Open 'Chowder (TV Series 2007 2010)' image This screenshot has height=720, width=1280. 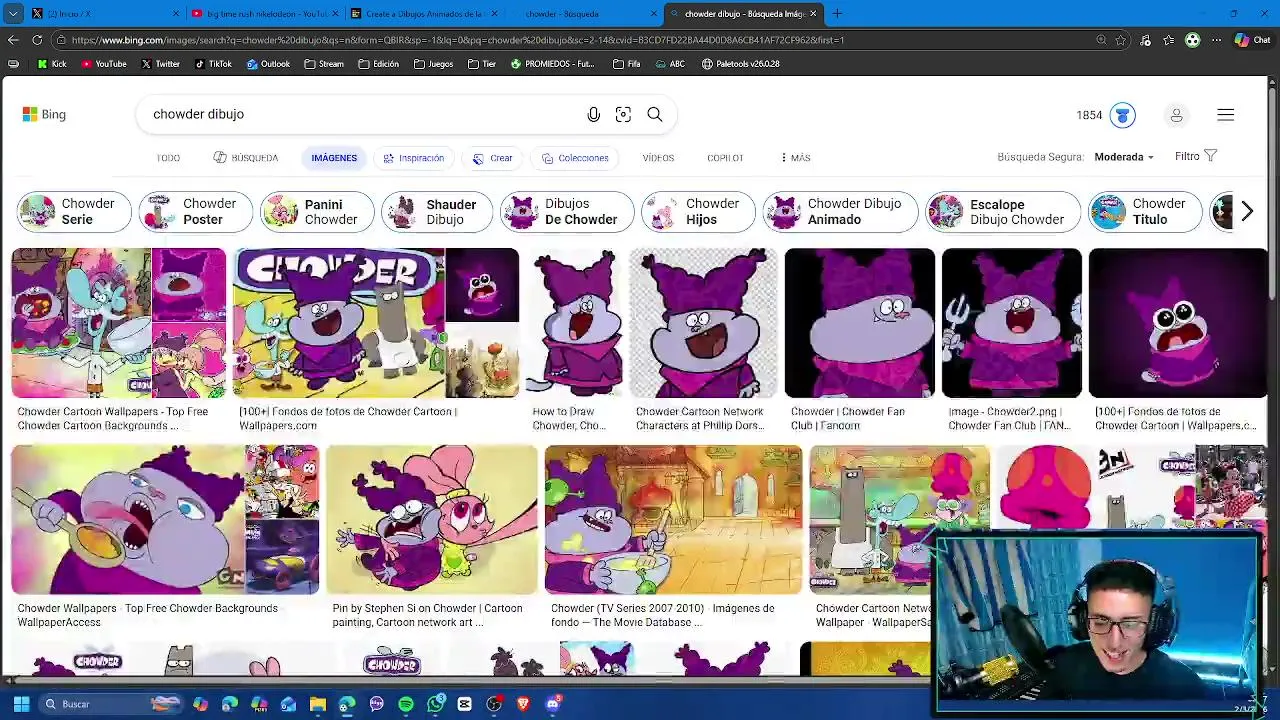(673, 520)
